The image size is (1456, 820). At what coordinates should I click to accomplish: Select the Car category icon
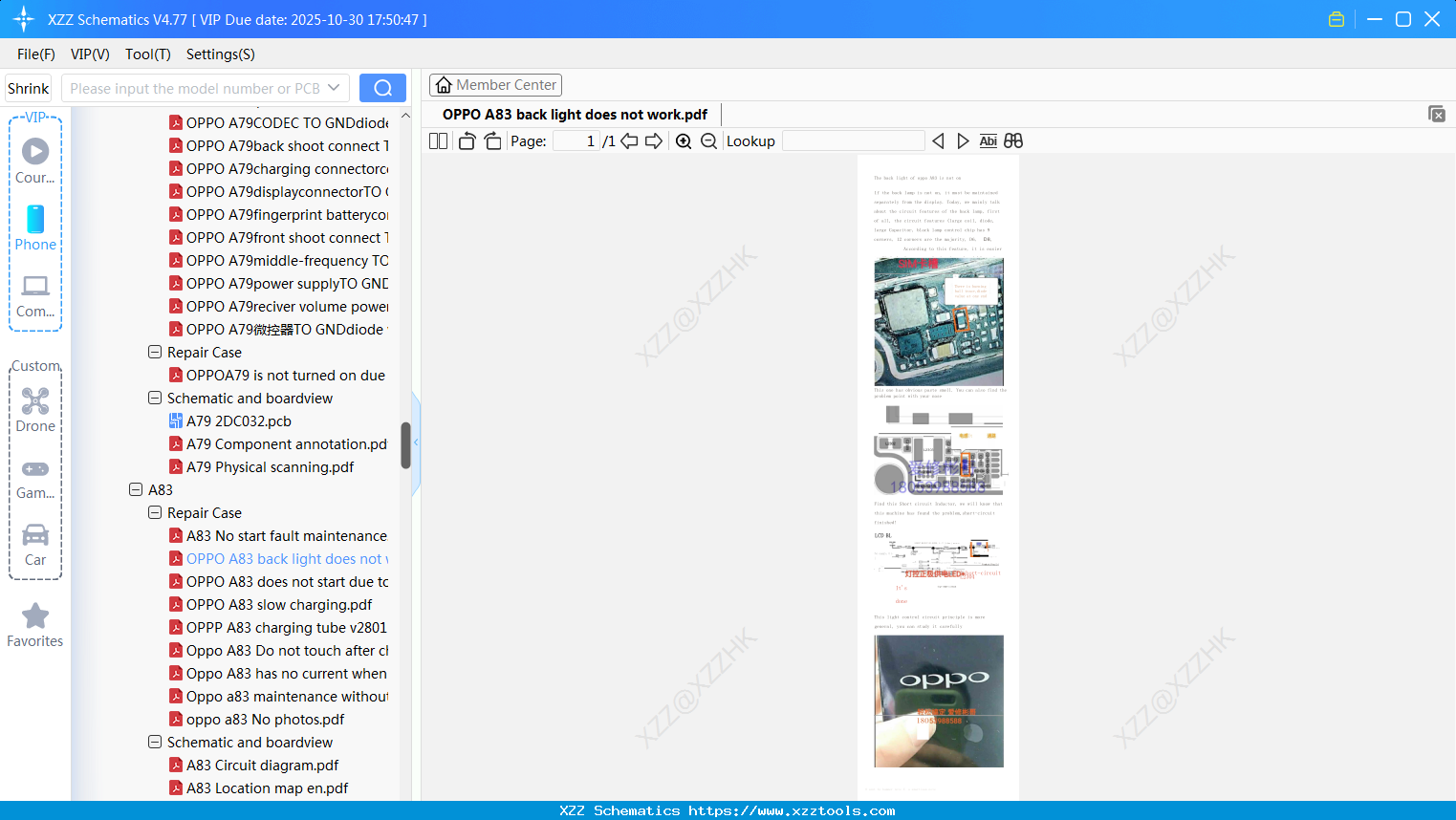coord(35,545)
